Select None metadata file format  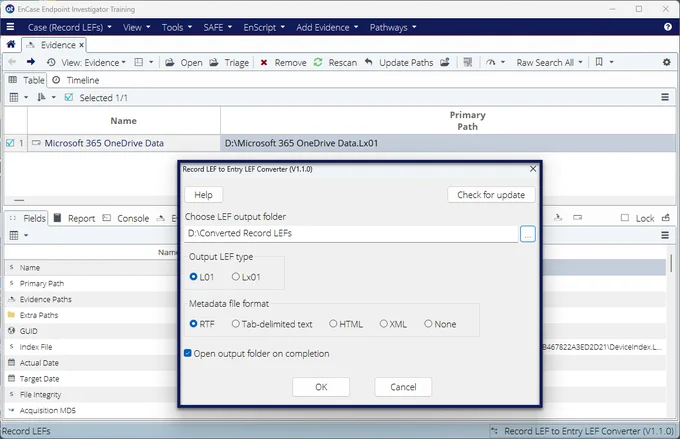click(428, 324)
